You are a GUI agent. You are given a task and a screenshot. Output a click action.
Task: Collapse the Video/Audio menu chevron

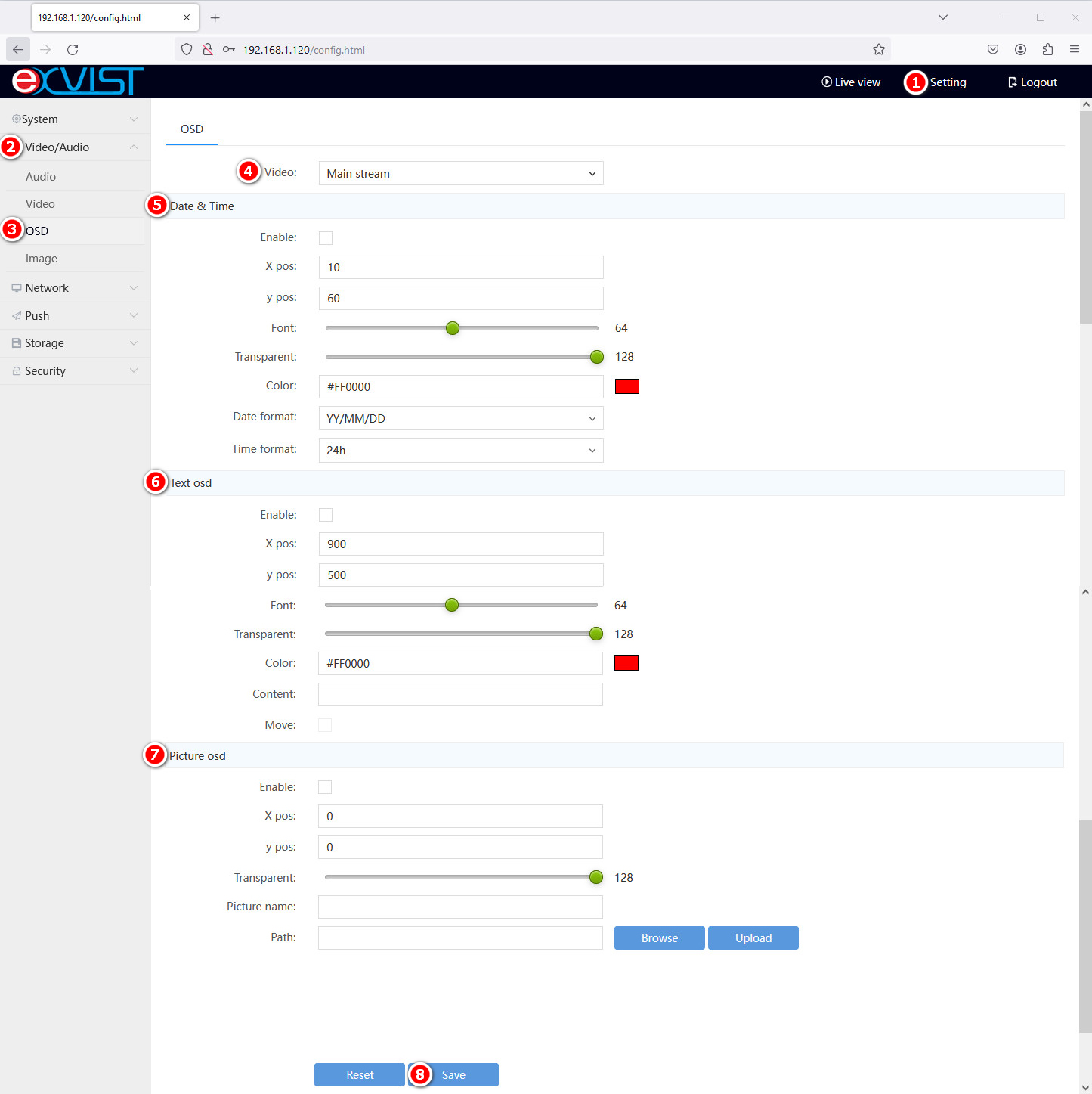pyautogui.click(x=134, y=147)
